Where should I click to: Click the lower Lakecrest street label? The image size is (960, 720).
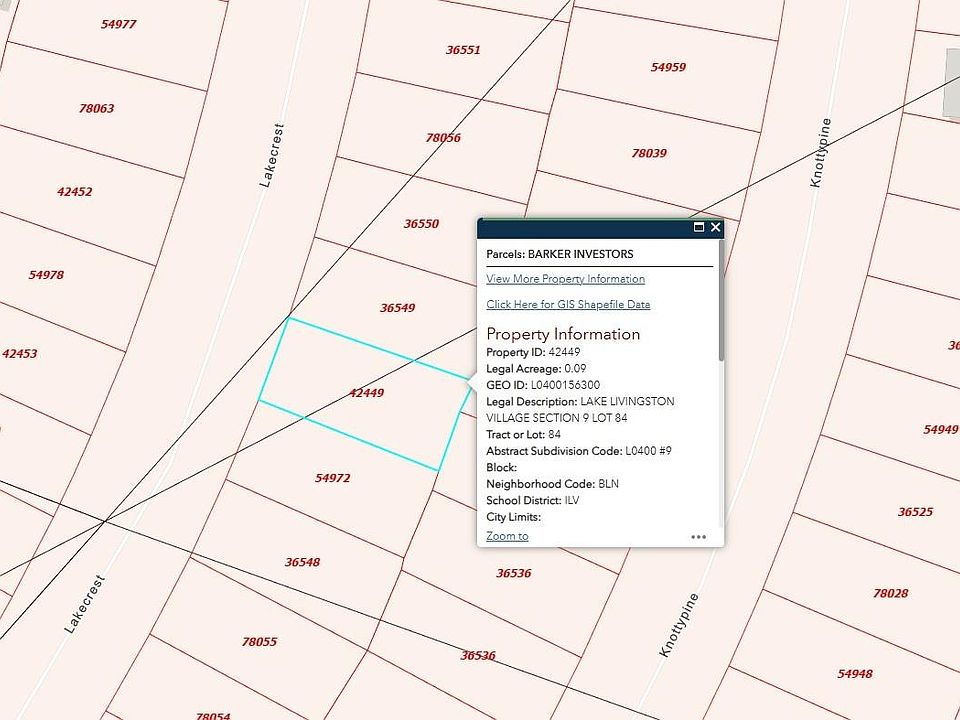[84, 604]
